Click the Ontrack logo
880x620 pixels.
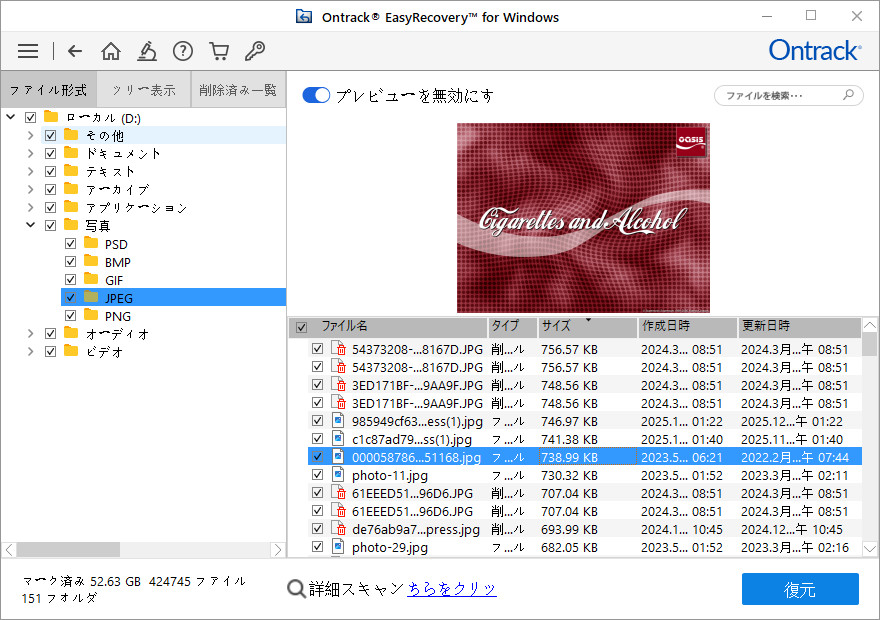(814, 50)
